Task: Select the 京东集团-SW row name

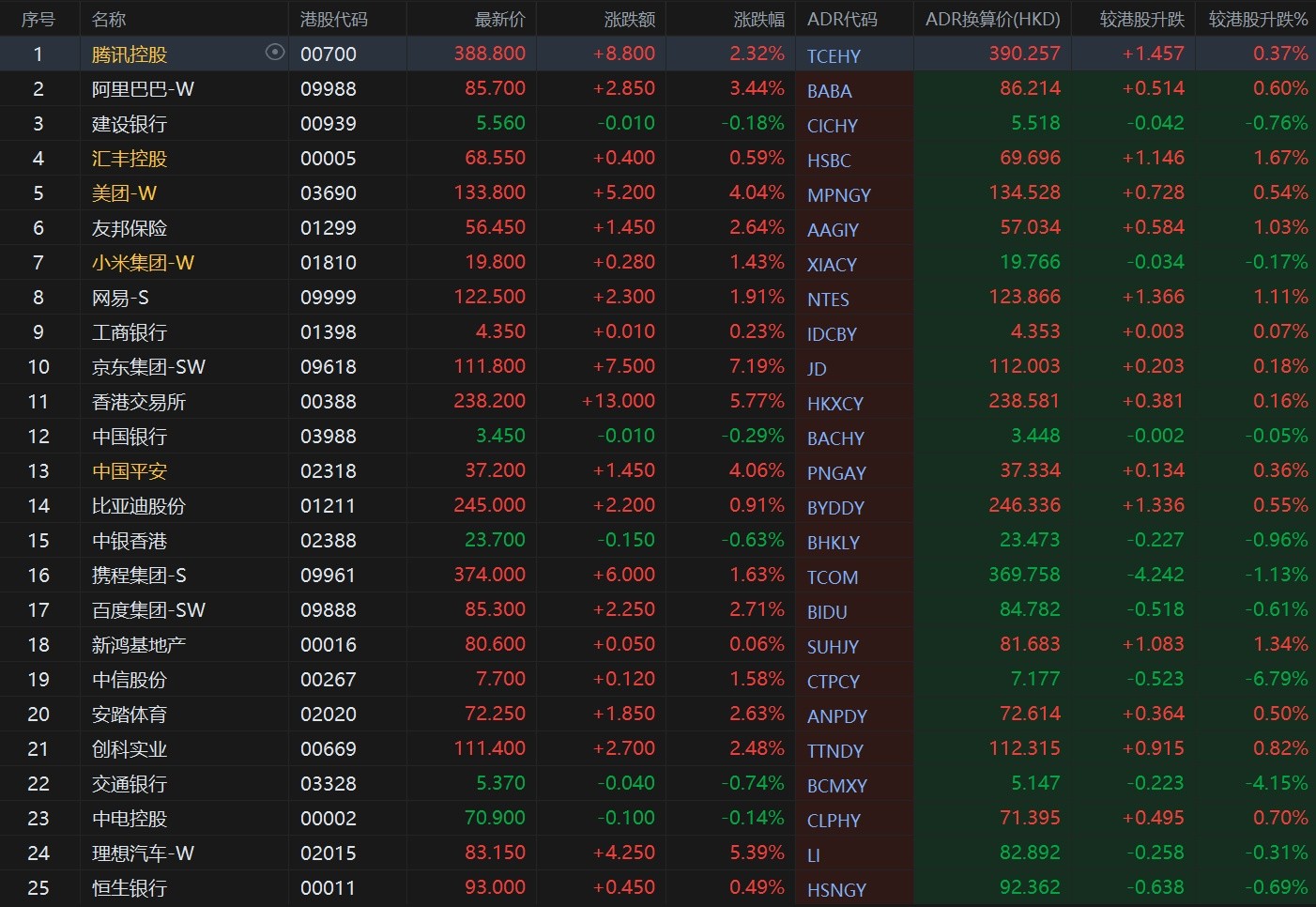Action: pos(148,367)
